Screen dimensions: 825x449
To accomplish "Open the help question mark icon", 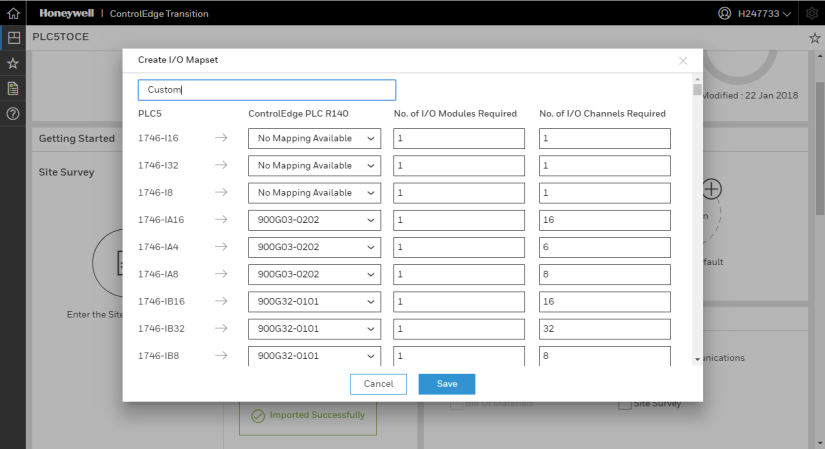I will pos(13,114).
